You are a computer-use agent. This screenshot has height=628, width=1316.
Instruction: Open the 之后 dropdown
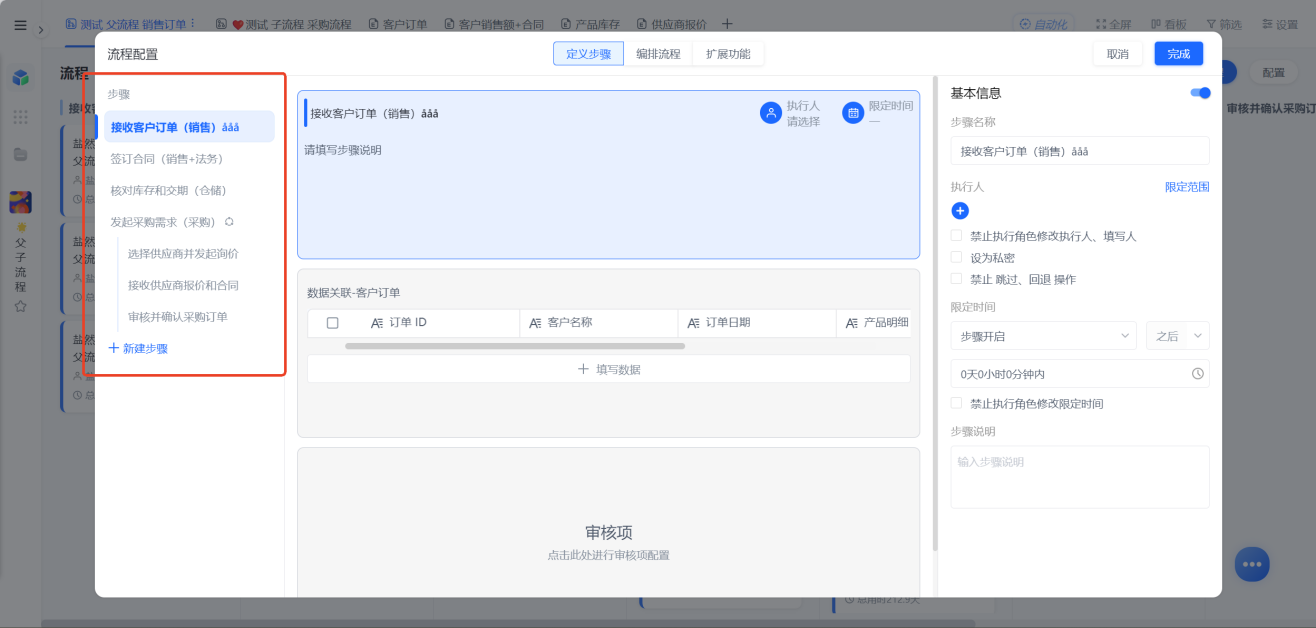(1178, 336)
